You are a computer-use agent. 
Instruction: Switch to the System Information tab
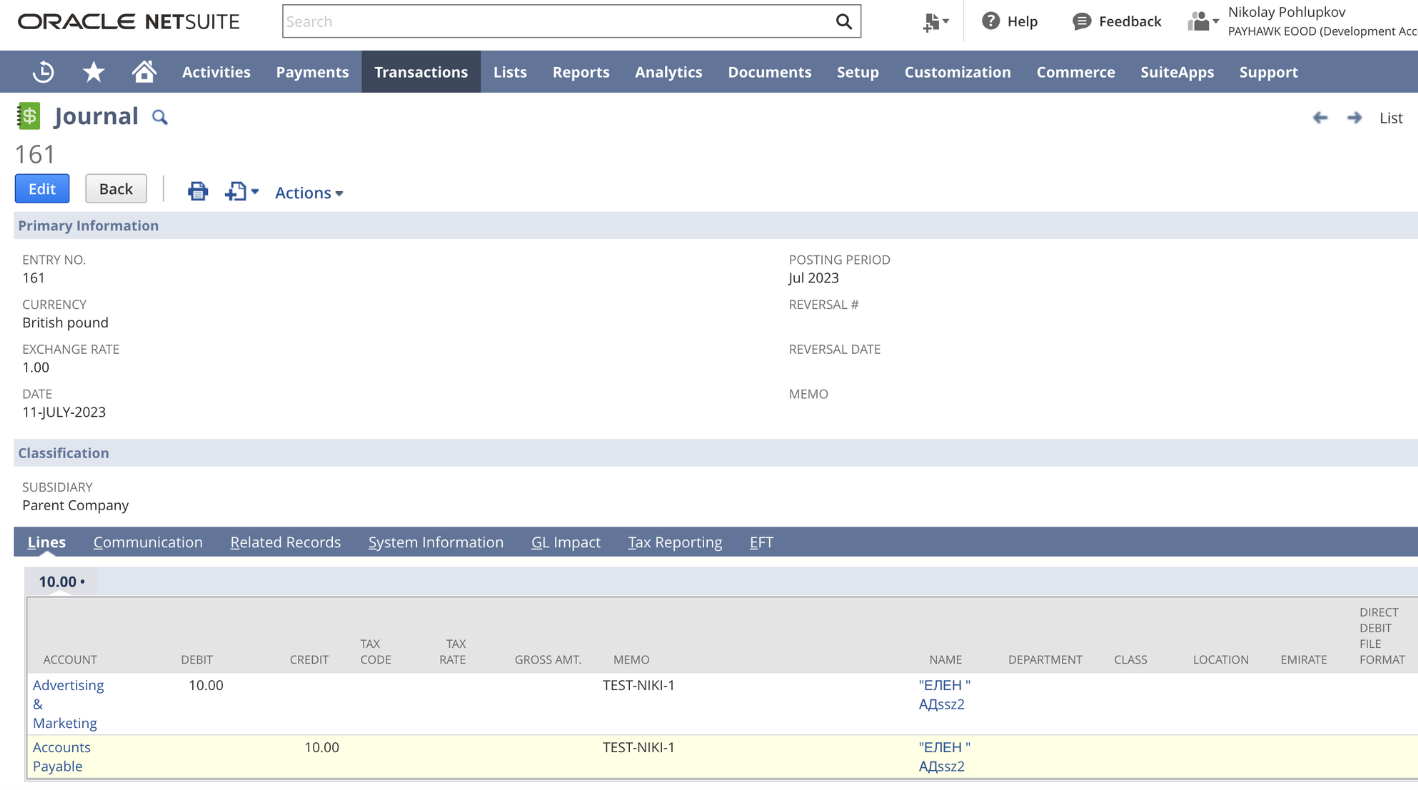[436, 542]
